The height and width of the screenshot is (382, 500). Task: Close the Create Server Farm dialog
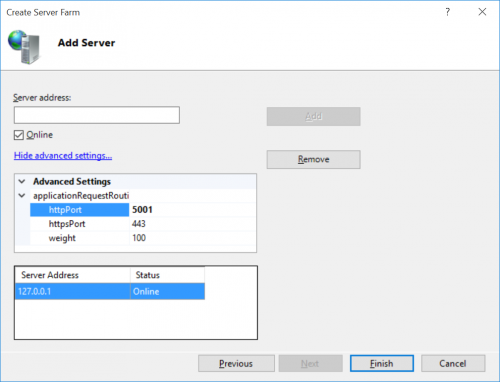[482, 12]
